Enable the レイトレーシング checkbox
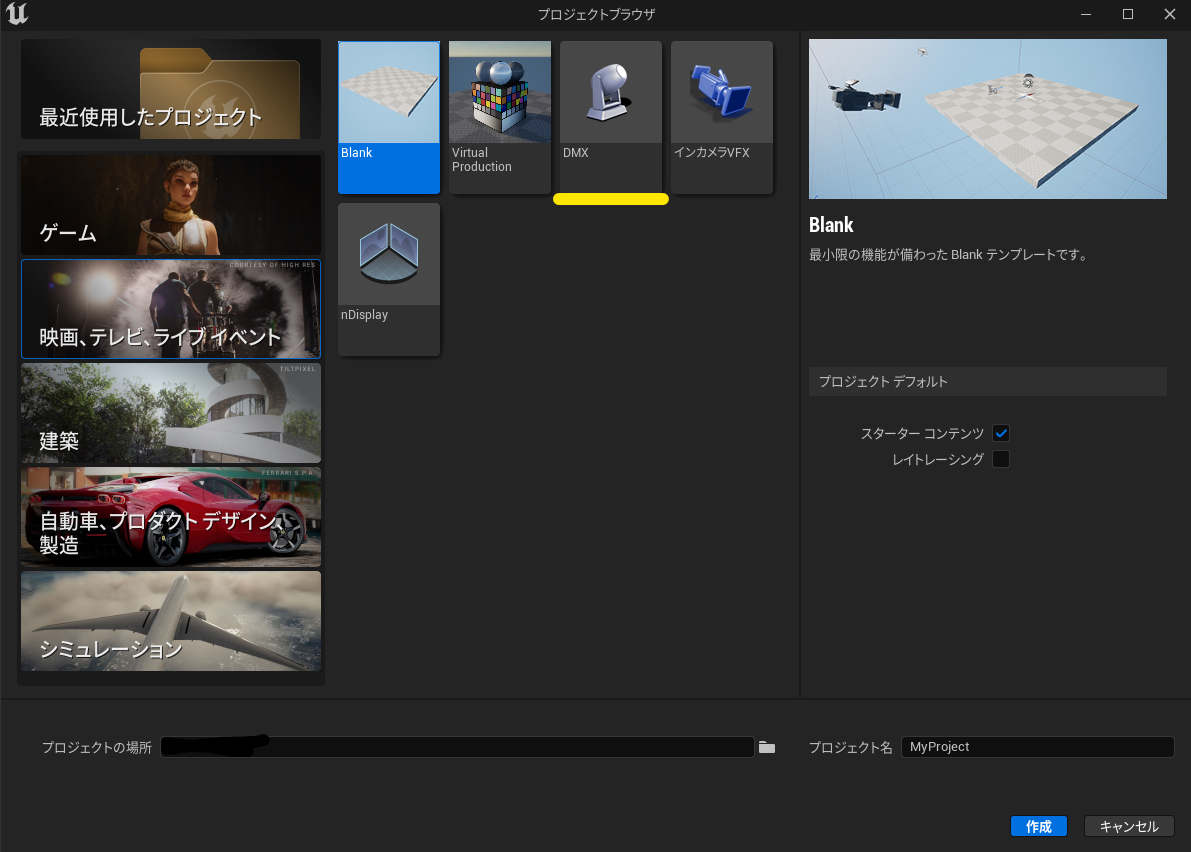The width and height of the screenshot is (1191, 852). 1001,459
